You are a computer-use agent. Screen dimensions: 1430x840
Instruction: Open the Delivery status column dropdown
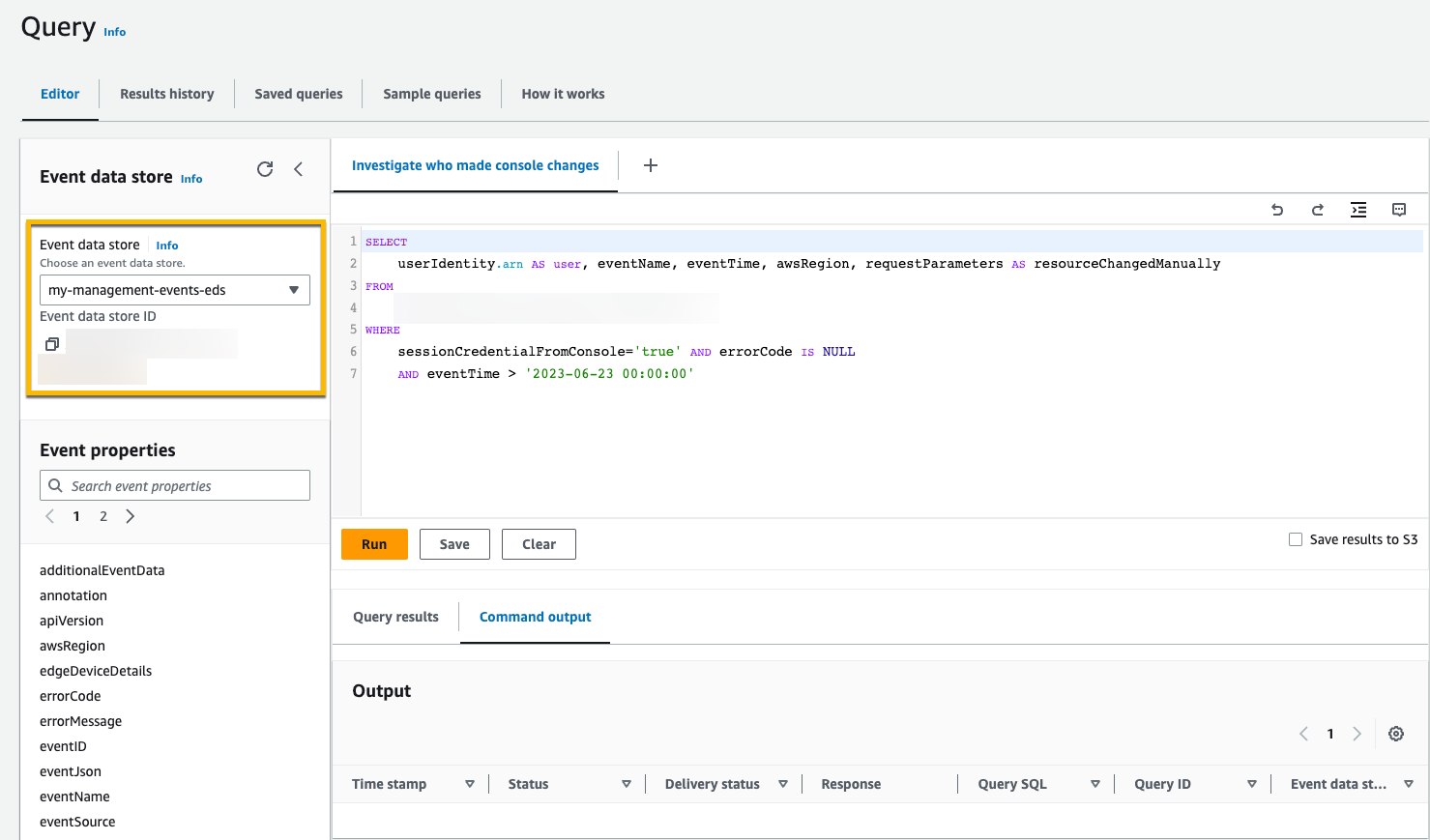click(x=783, y=784)
